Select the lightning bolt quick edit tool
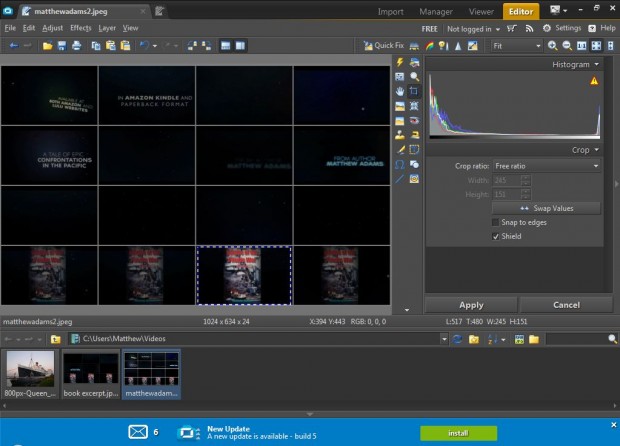 [400, 62]
